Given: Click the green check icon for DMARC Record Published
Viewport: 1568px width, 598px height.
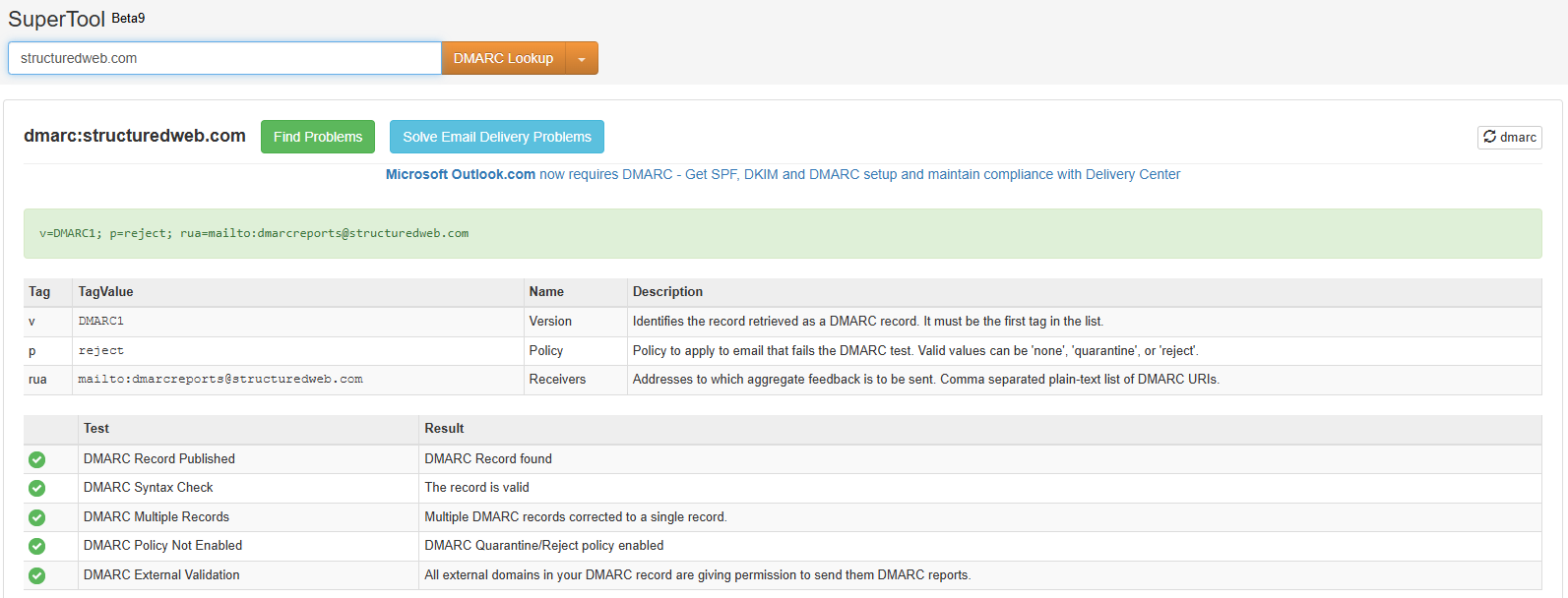Looking at the screenshot, I should click(36, 459).
